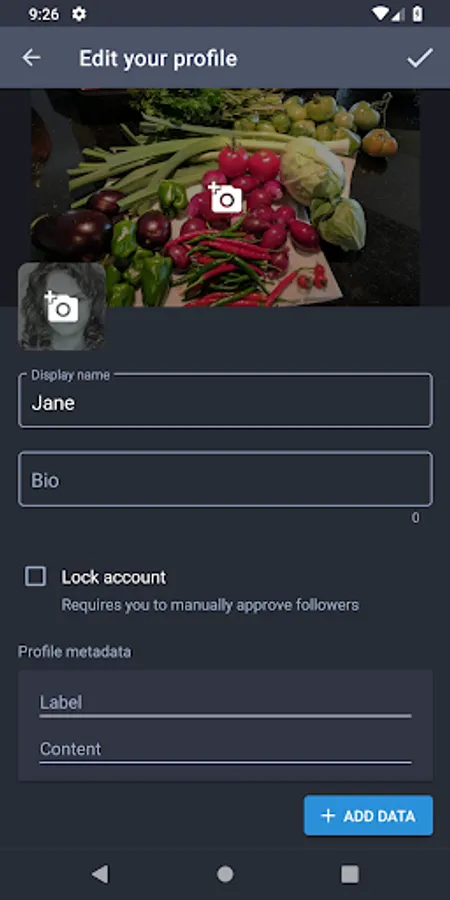This screenshot has width=450, height=900.
Task: Tap the Android recents square button
Action: (x=350, y=874)
